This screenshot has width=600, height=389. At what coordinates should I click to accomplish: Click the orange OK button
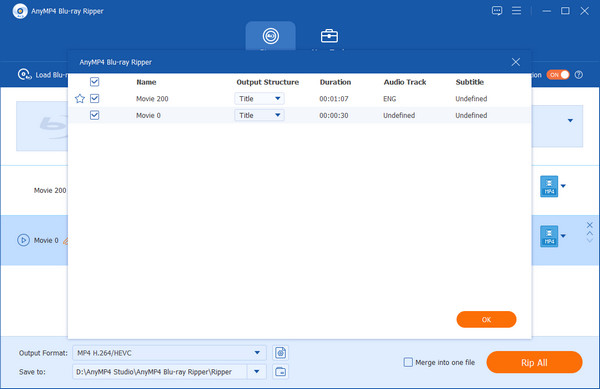coord(486,319)
